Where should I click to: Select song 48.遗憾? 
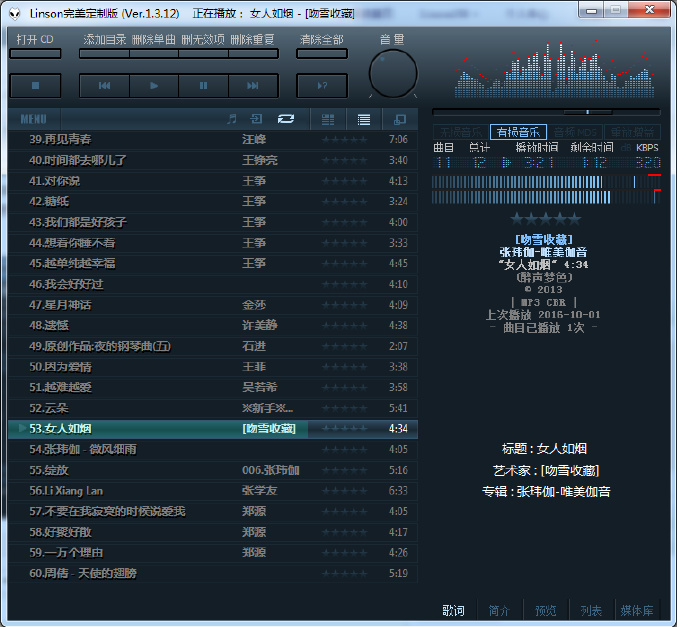coord(213,326)
